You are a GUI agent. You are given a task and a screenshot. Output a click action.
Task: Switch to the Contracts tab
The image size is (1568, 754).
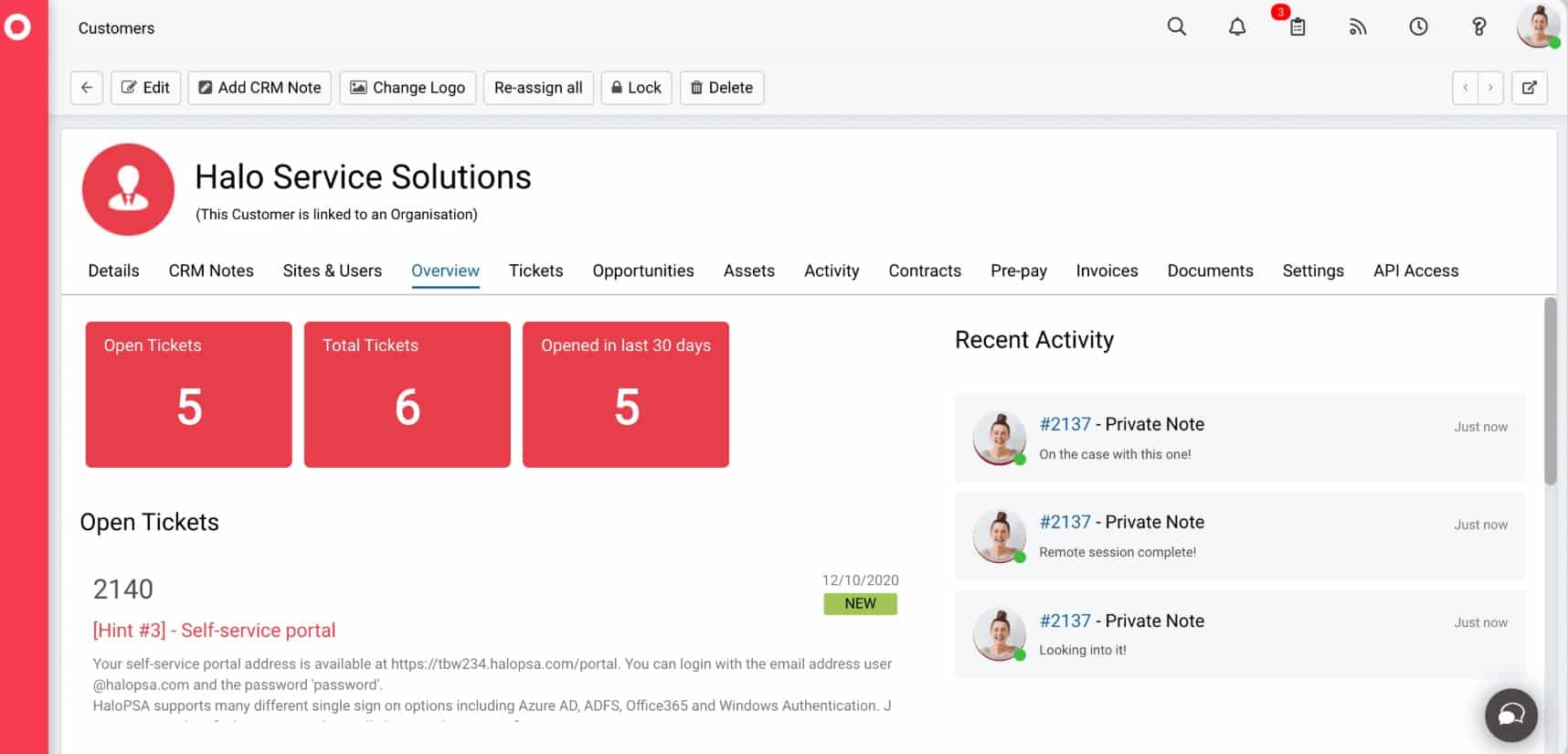coord(924,271)
